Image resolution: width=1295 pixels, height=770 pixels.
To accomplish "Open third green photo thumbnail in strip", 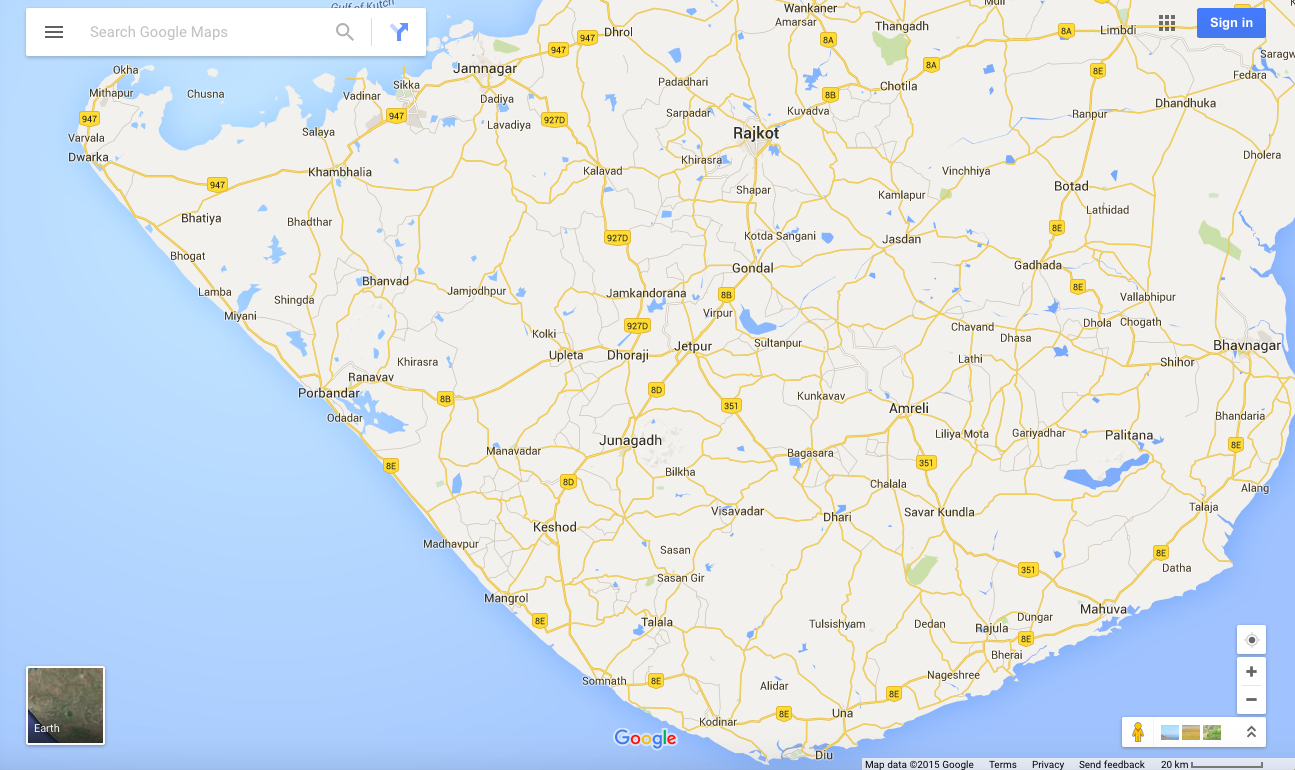I will tap(1212, 732).
